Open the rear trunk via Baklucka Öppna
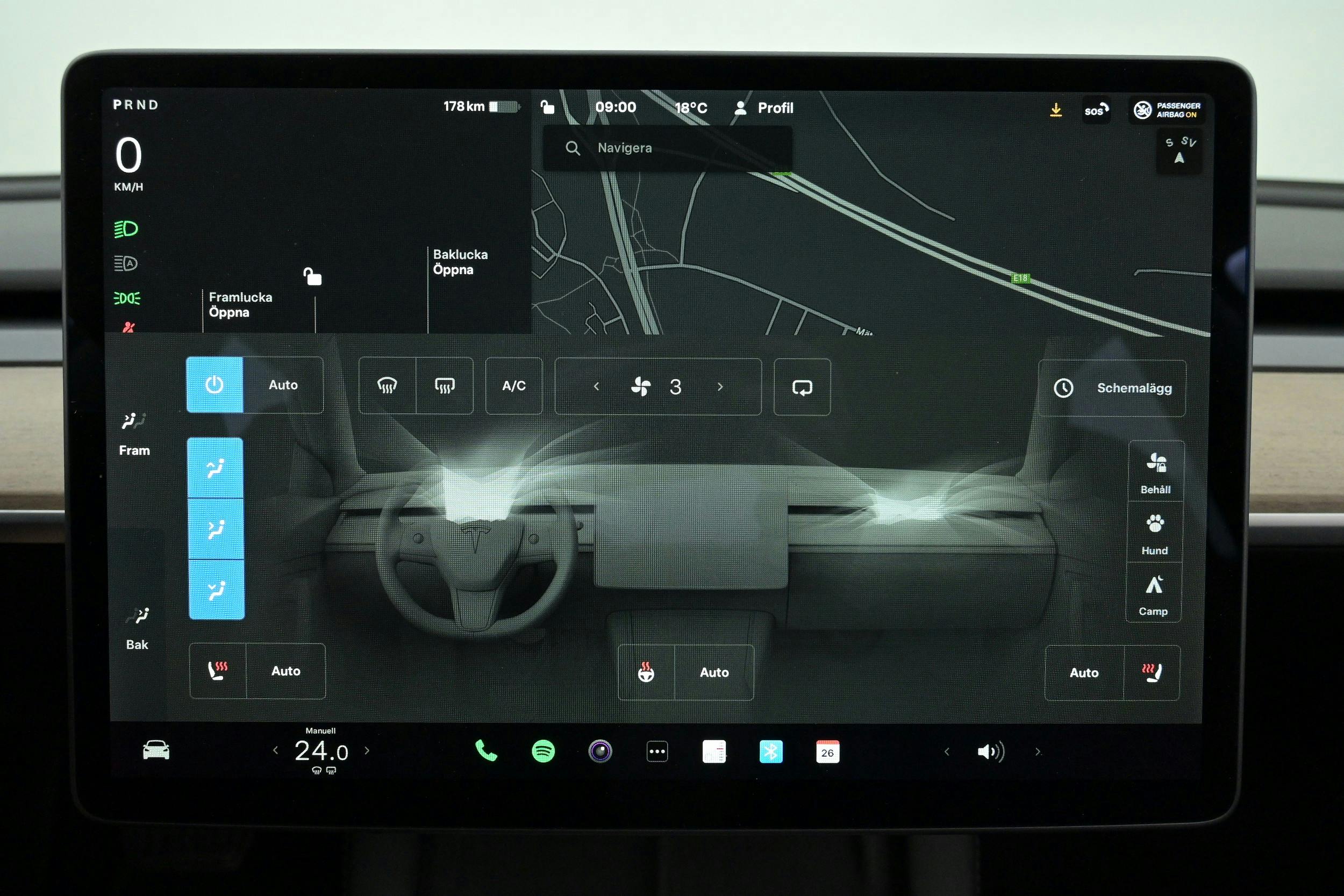Screen dimensions: 1344x896 pyautogui.click(x=460, y=262)
